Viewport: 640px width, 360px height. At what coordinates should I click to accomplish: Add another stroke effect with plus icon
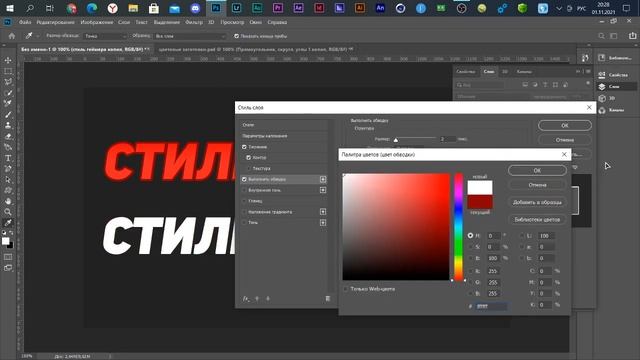coord(323,179)
